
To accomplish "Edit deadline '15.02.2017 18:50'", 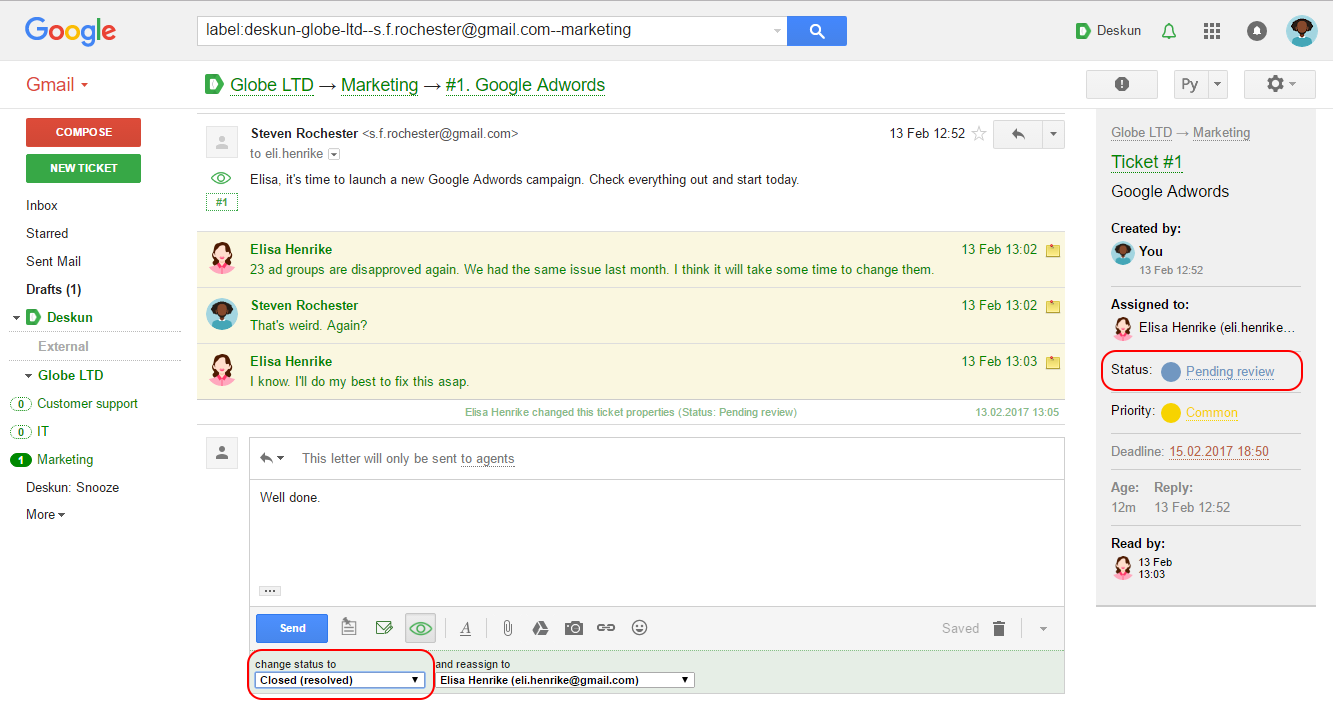I will click(x=1219, y=451).
